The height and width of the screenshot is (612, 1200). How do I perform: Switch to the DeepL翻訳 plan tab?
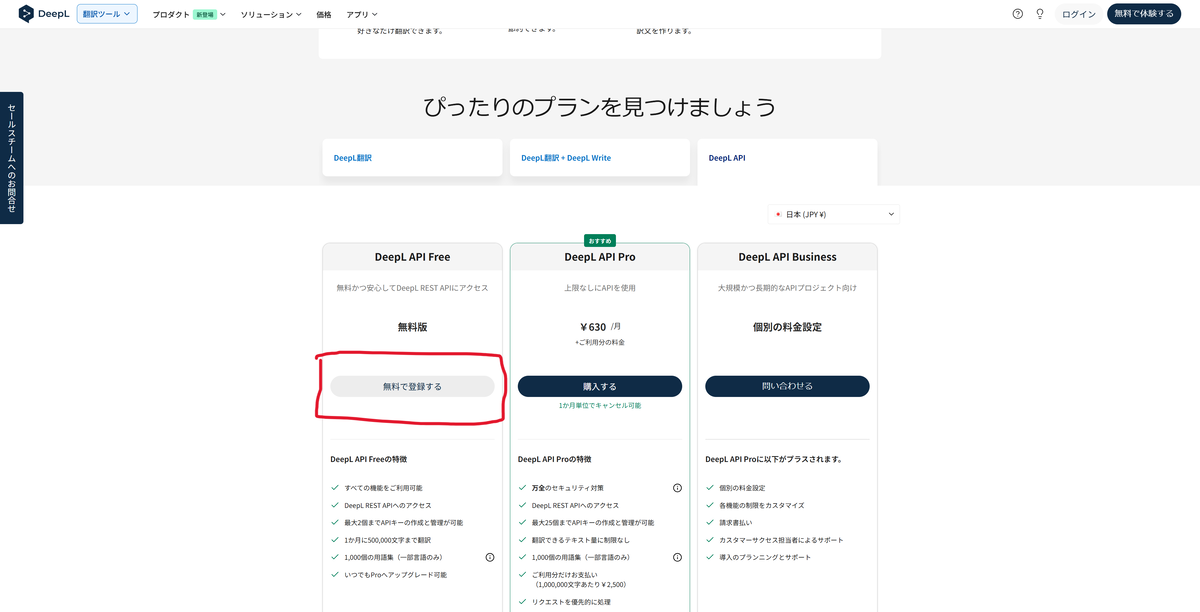point(412,158)
